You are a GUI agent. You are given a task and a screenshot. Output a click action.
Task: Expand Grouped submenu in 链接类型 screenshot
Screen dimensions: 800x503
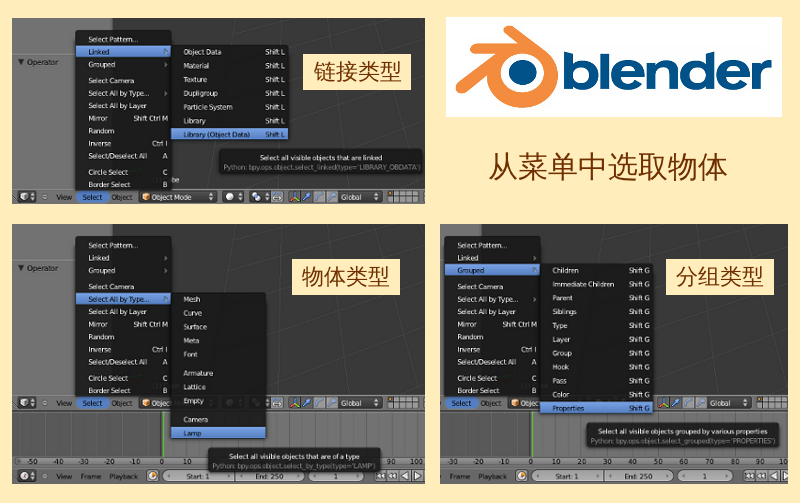click(123, 65)
